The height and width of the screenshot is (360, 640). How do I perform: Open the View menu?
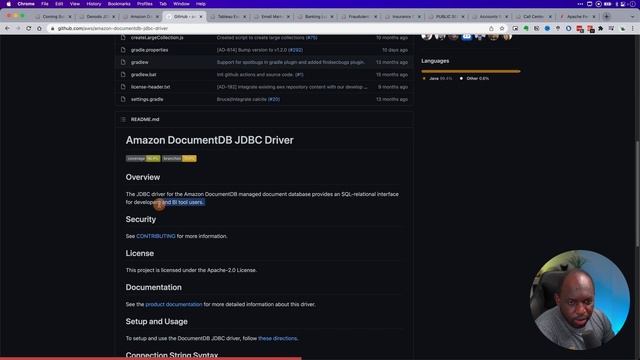tap(75, 4)
